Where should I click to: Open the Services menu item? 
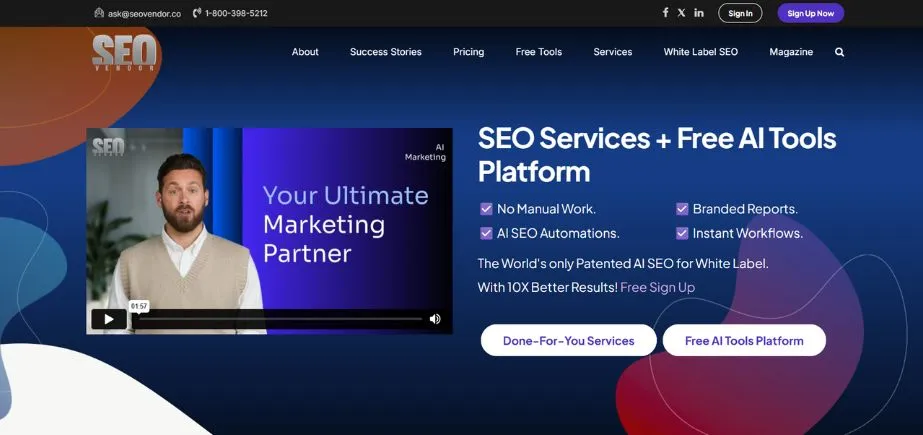click(613, 52)
